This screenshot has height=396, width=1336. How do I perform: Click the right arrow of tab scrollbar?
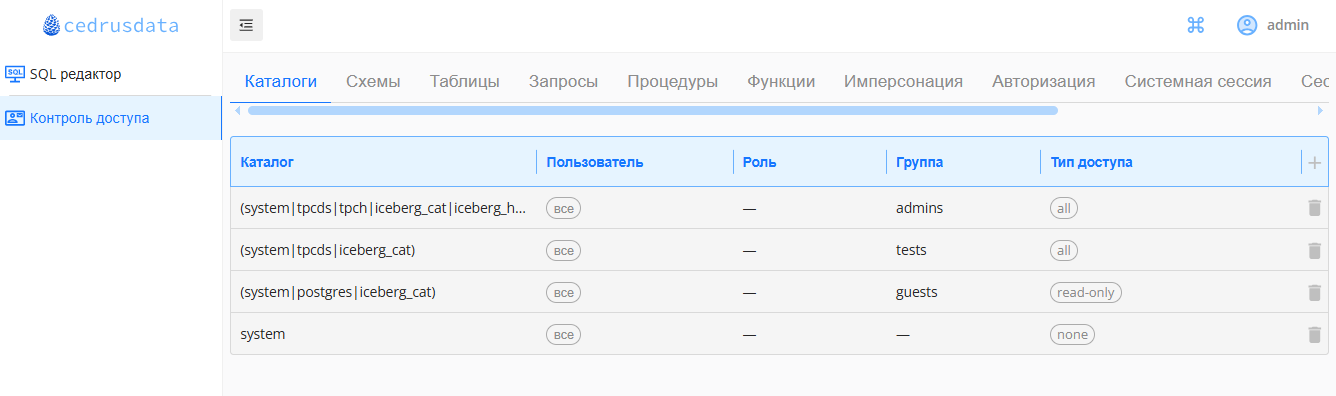[x=1320, y=110]
